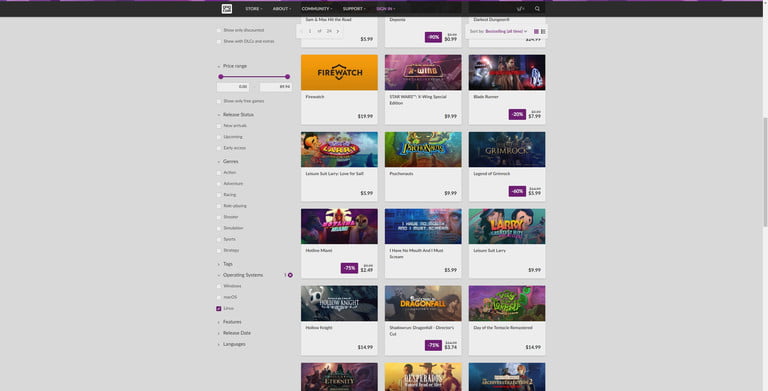Check the New arrivals filter
The image size is (768, 391).
(x=219, y=126)
